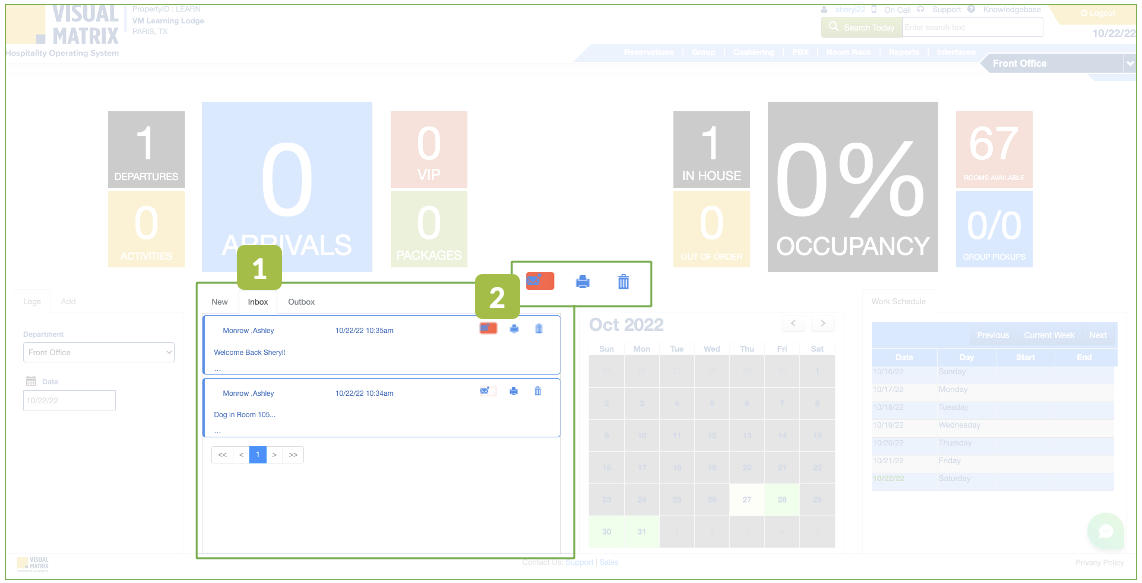Open the Reservations menu
The height and width of the screenshot is (583, 1142).
[648, 52]
